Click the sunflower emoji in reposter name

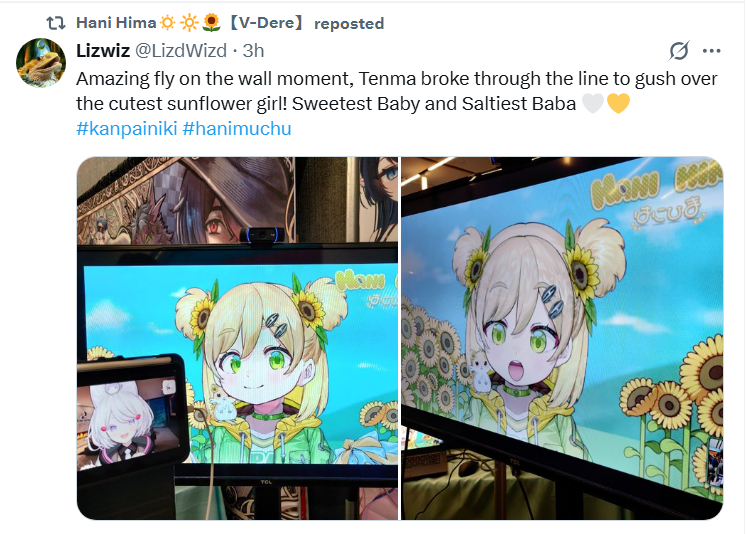[211, 22]
